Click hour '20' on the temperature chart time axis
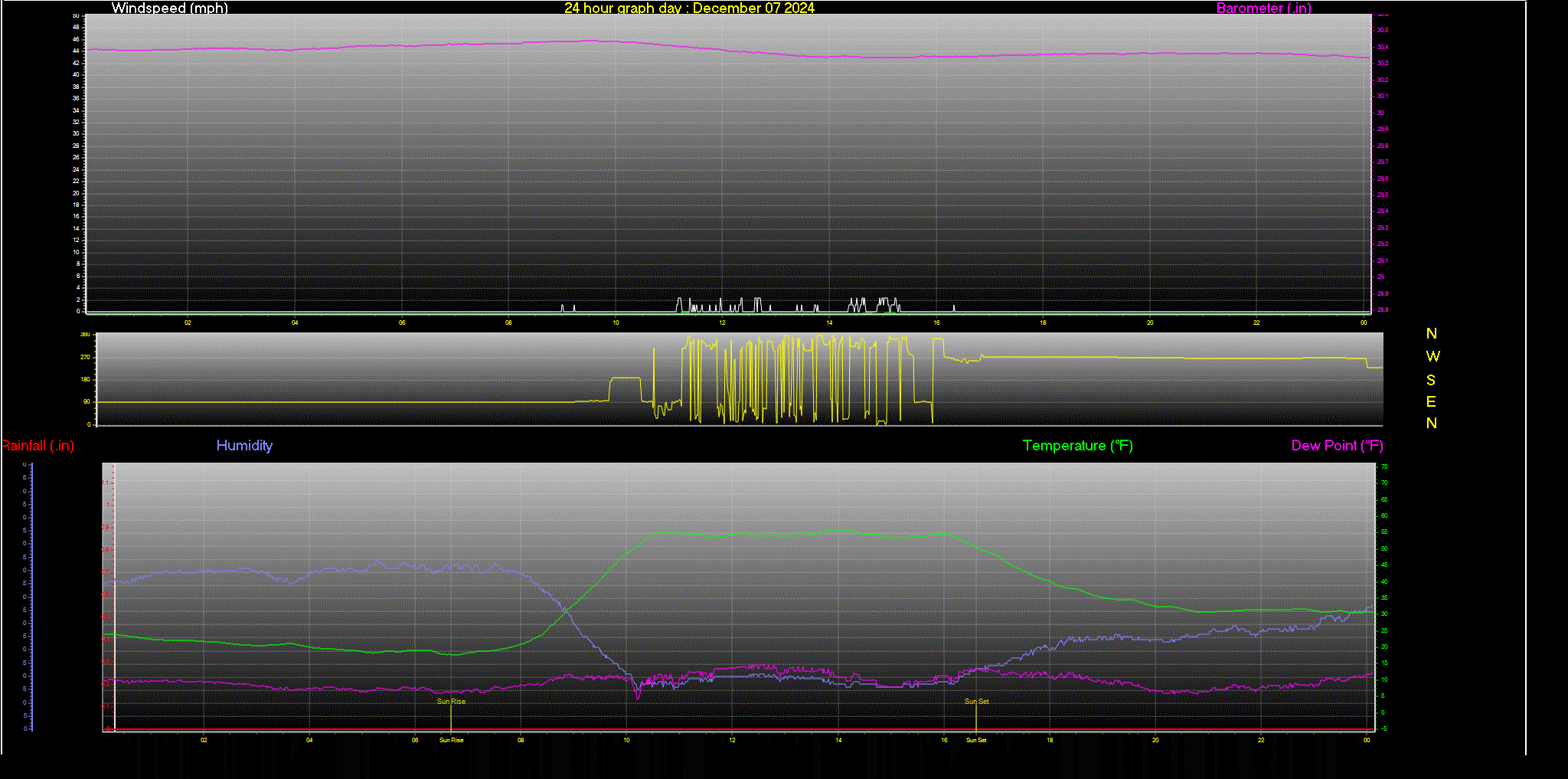Viewport: 1568px width, 779px height. (1155, 740)
